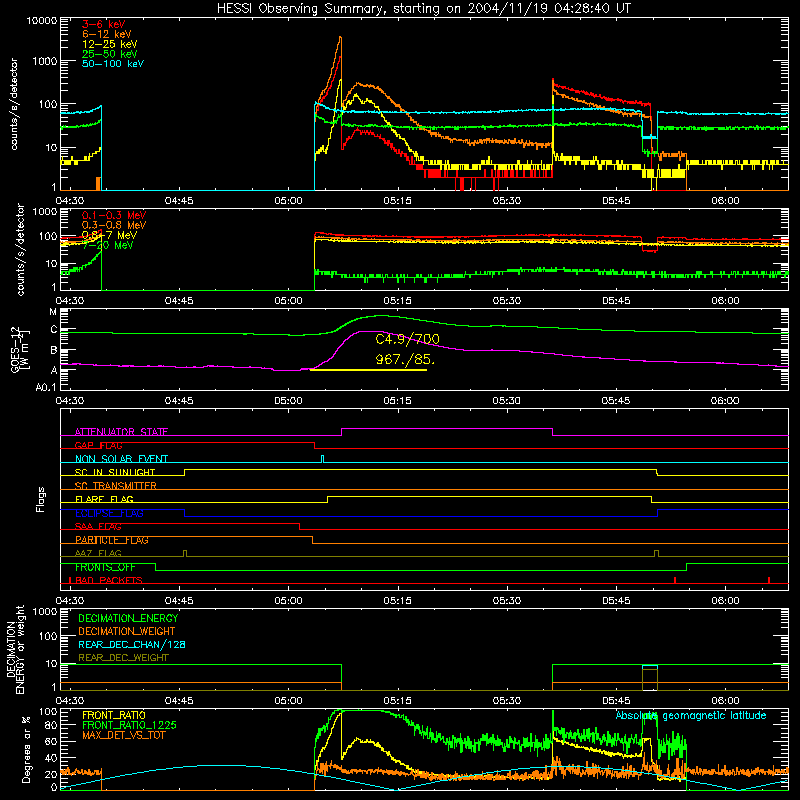Click the yellow flare duration bar in GOES panel
This screenshot has height=800, width=800.
coord(368,369)
